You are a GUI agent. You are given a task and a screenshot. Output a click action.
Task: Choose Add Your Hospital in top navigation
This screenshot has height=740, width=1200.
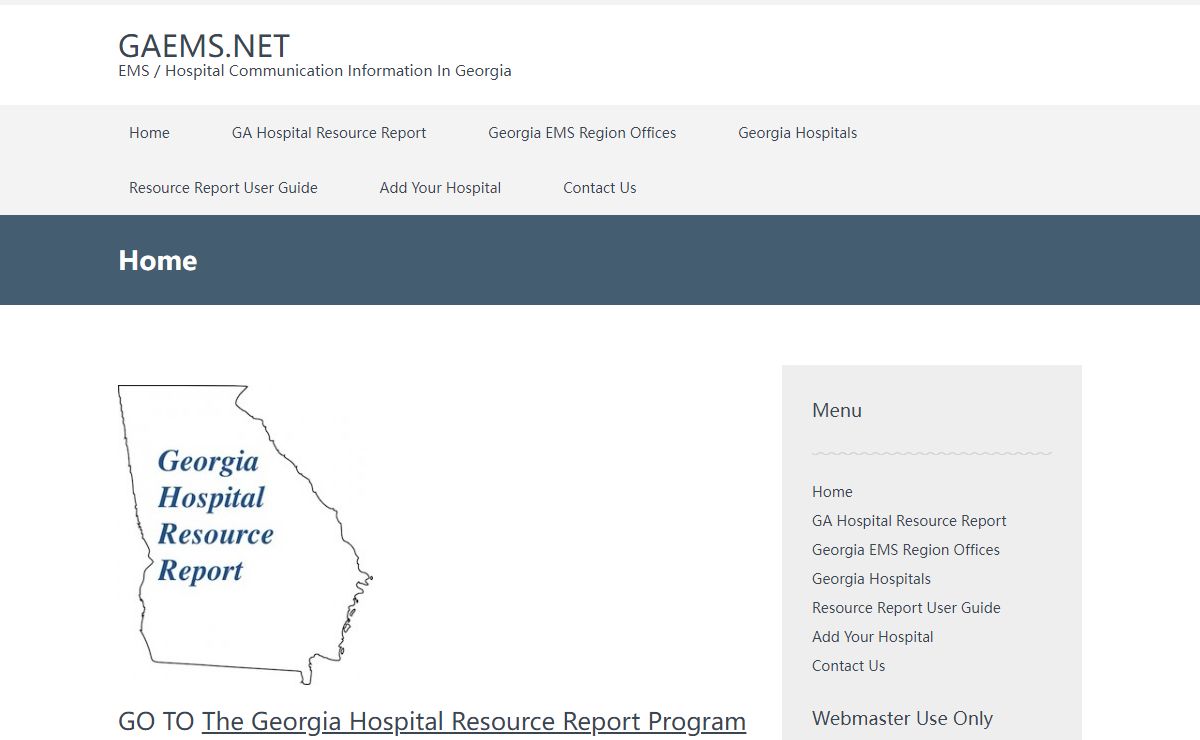click(440, 188)
